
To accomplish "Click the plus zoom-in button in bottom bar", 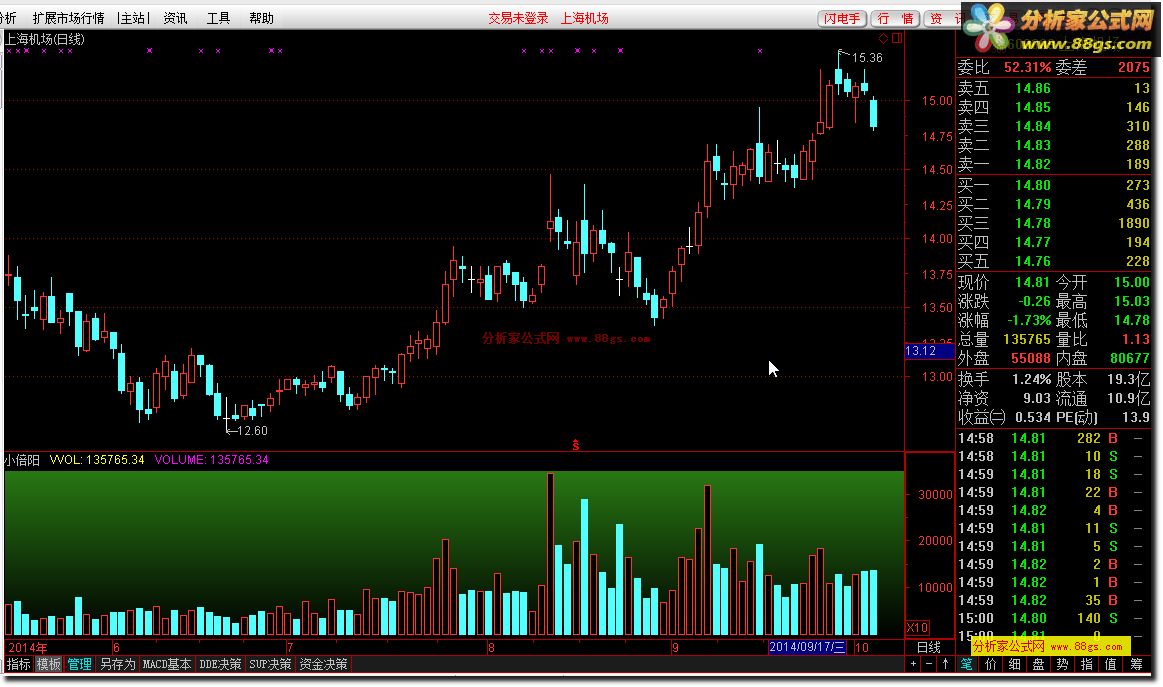I will click(x=913, y=664).
